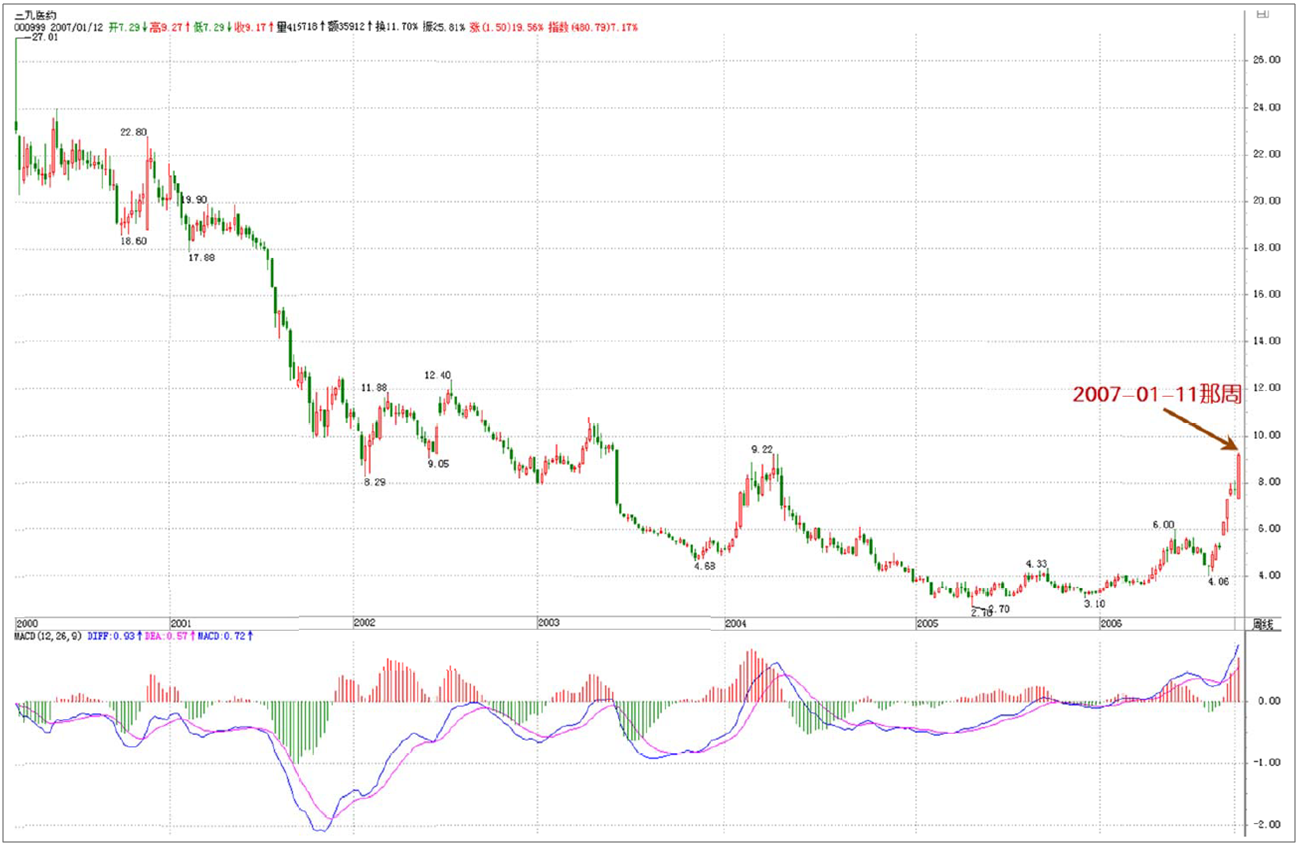This screenshot has height=846, width=1298.
Task: Select the 2001 year marker on time axis
Action: point(181,622)
